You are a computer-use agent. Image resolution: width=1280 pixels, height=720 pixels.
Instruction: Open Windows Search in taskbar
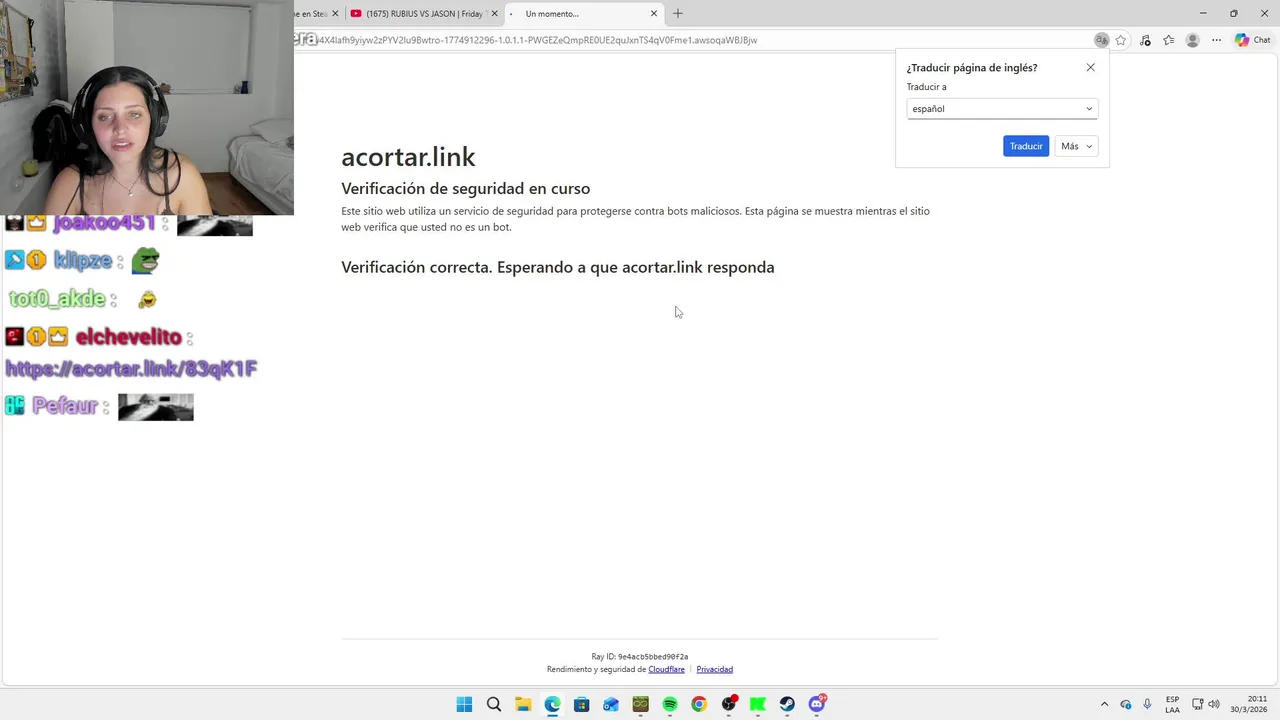(494, 704)
